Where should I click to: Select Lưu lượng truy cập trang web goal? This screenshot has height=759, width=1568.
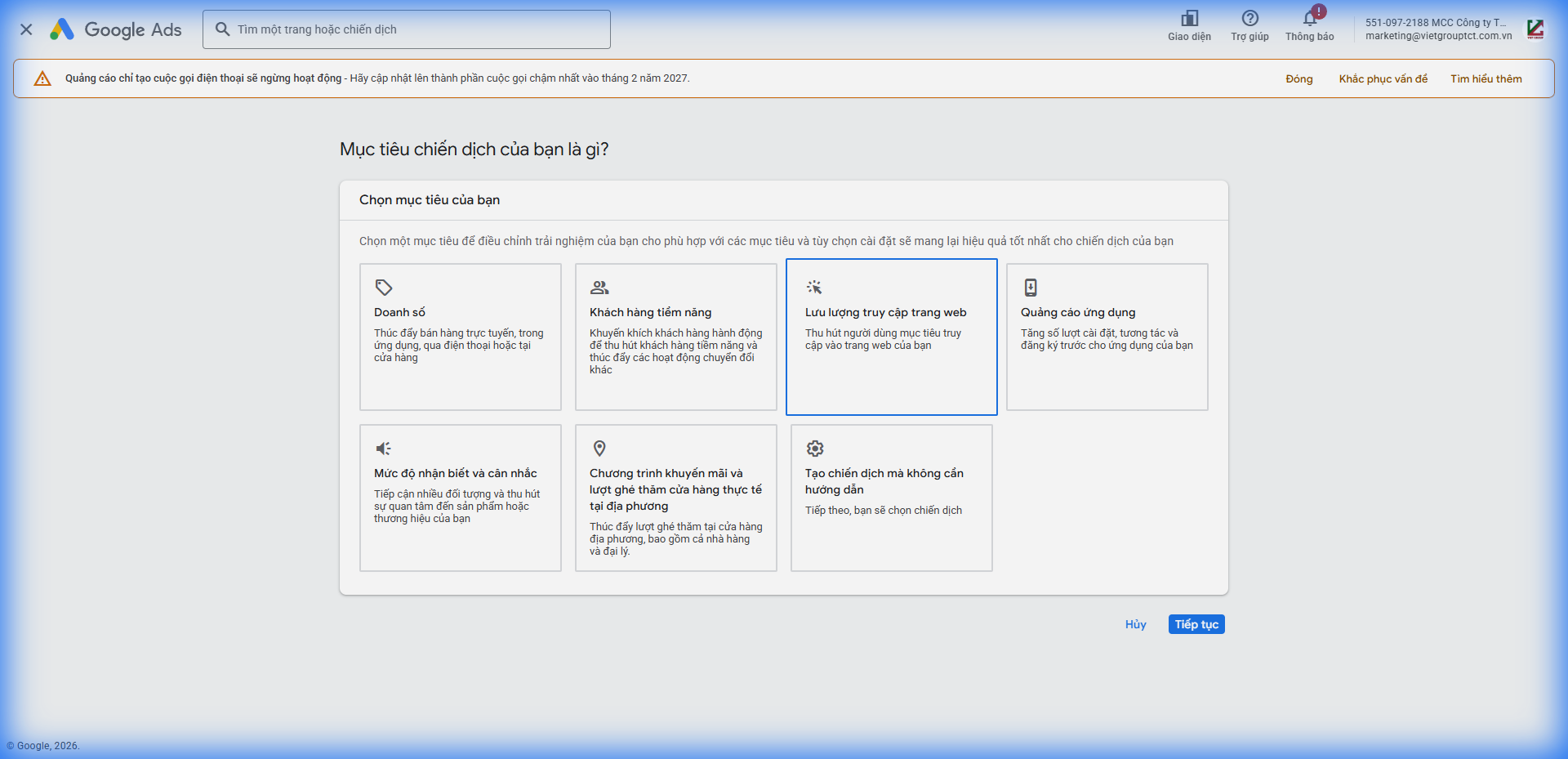(892, 337)
